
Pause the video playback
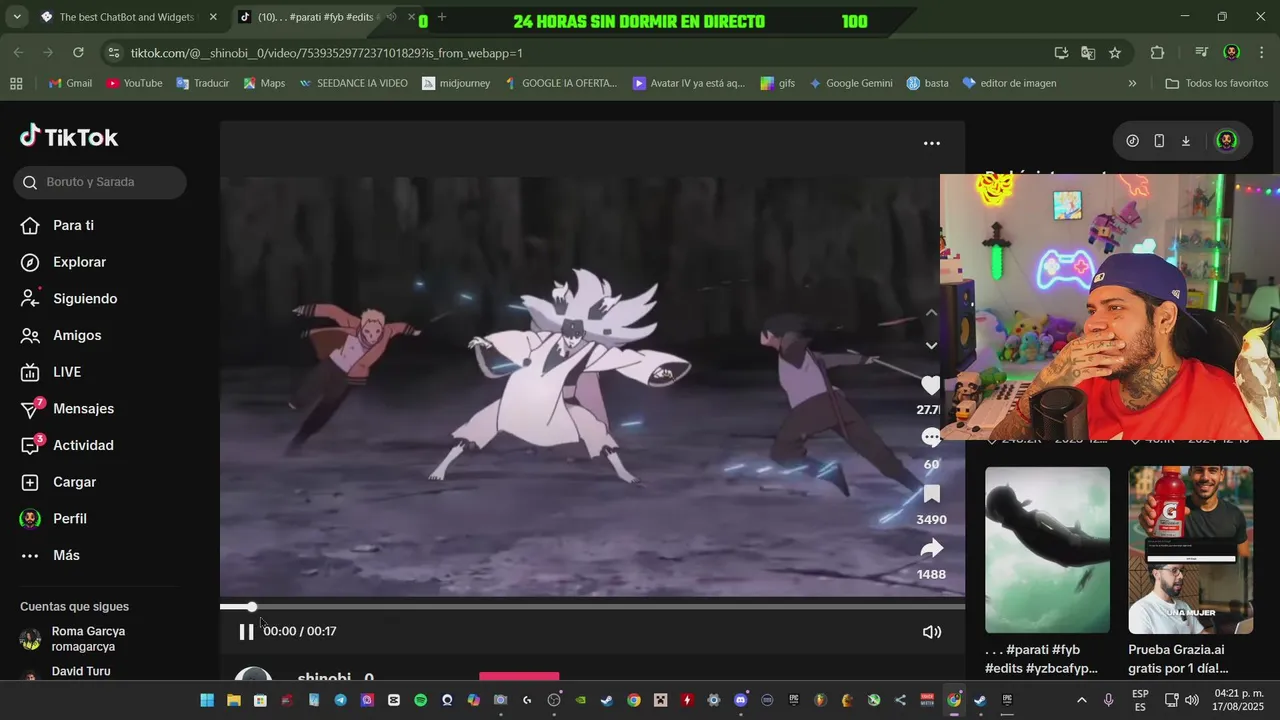[246, 632]
